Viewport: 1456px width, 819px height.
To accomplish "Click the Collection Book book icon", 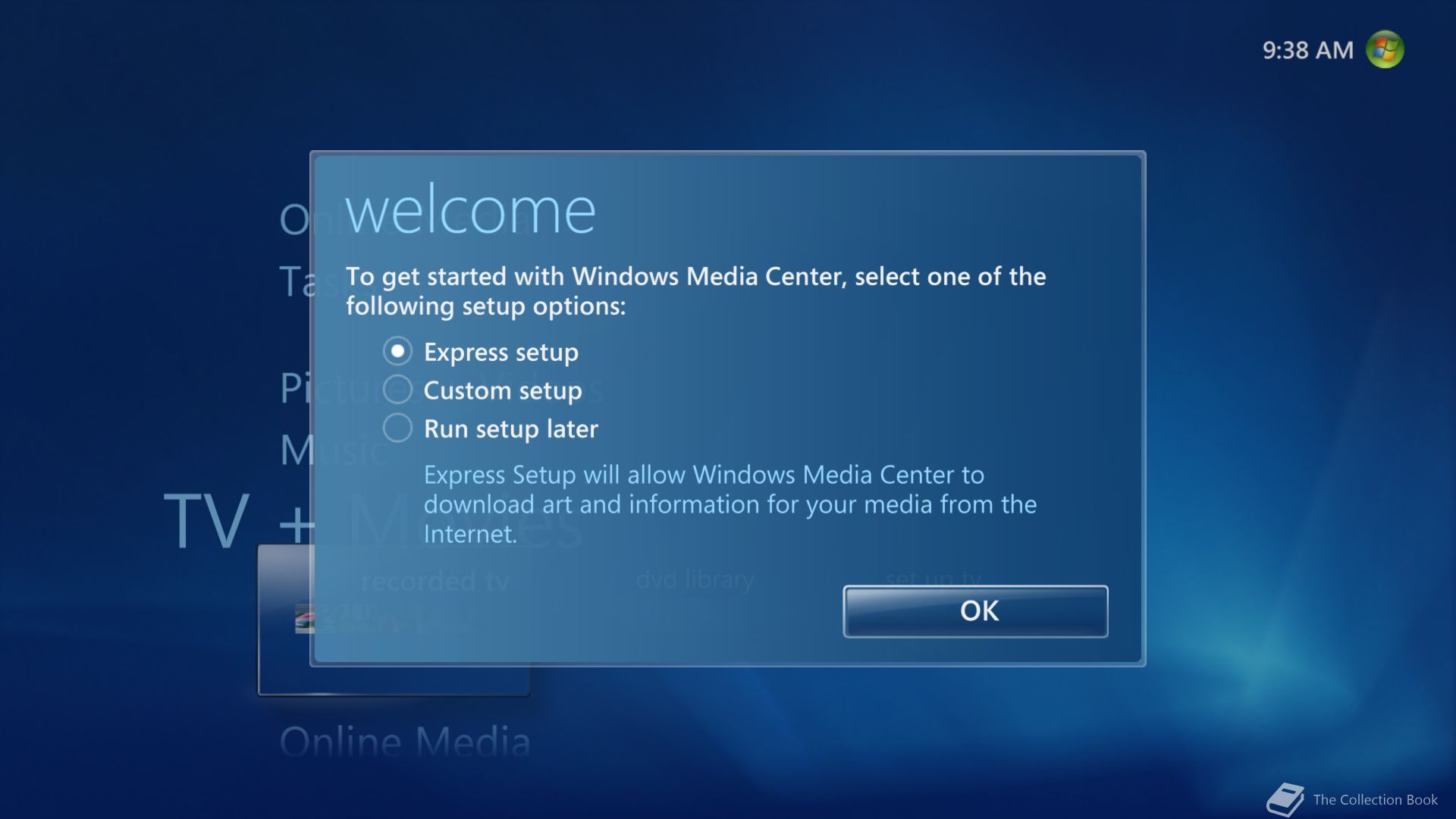I will (1285, 799).
